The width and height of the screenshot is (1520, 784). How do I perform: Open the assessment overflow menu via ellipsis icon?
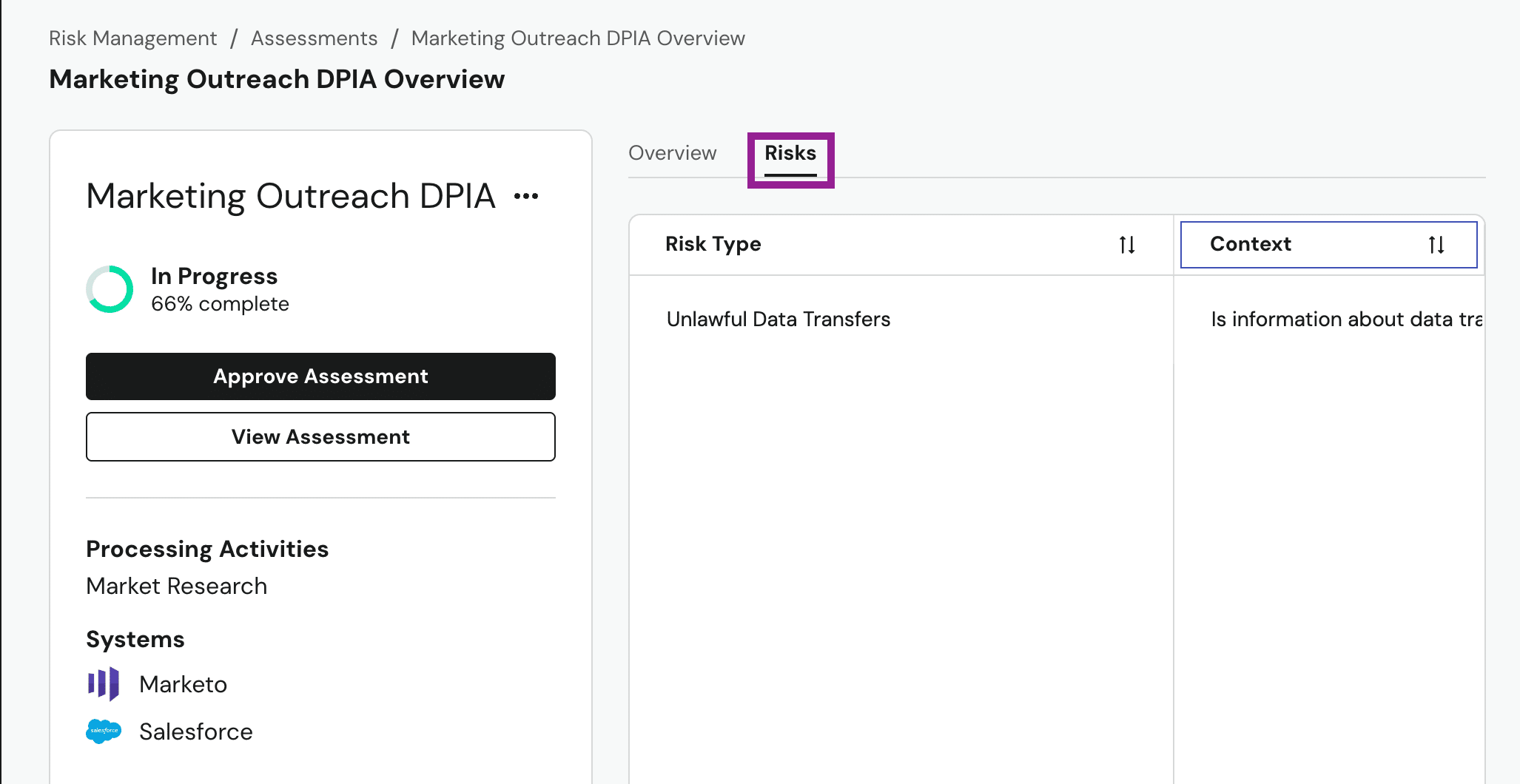click(525, 195)
